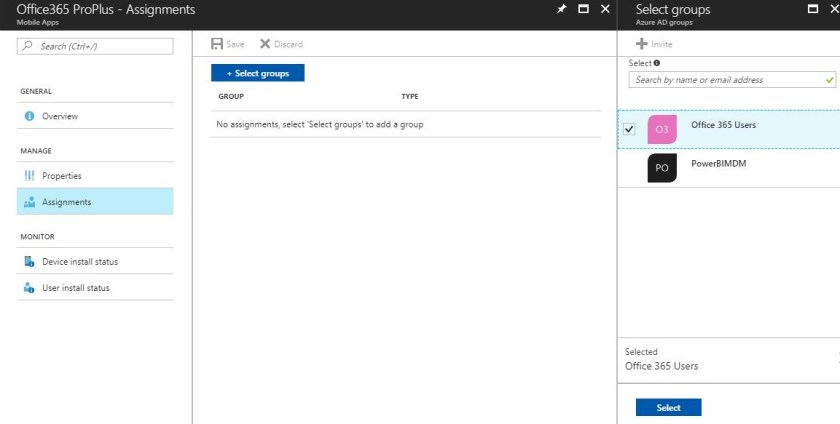Click the Save label in toolbar
The height and width of the screenshot is (424, 840).
coord(235,44)
